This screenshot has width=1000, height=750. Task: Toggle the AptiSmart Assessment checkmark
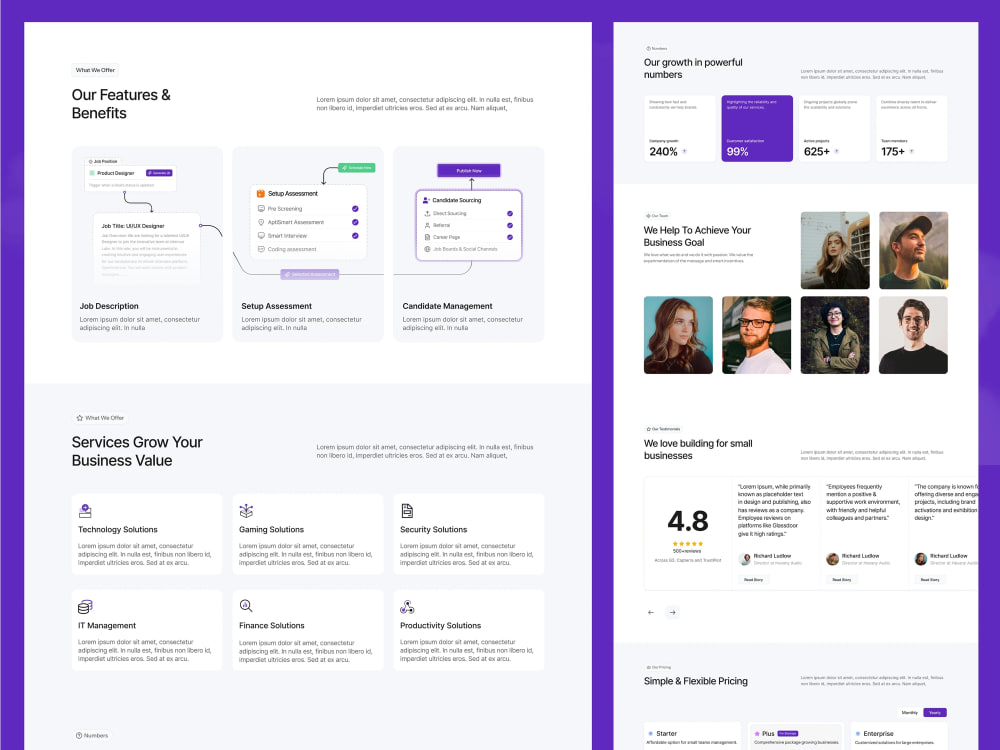(355, 222)
